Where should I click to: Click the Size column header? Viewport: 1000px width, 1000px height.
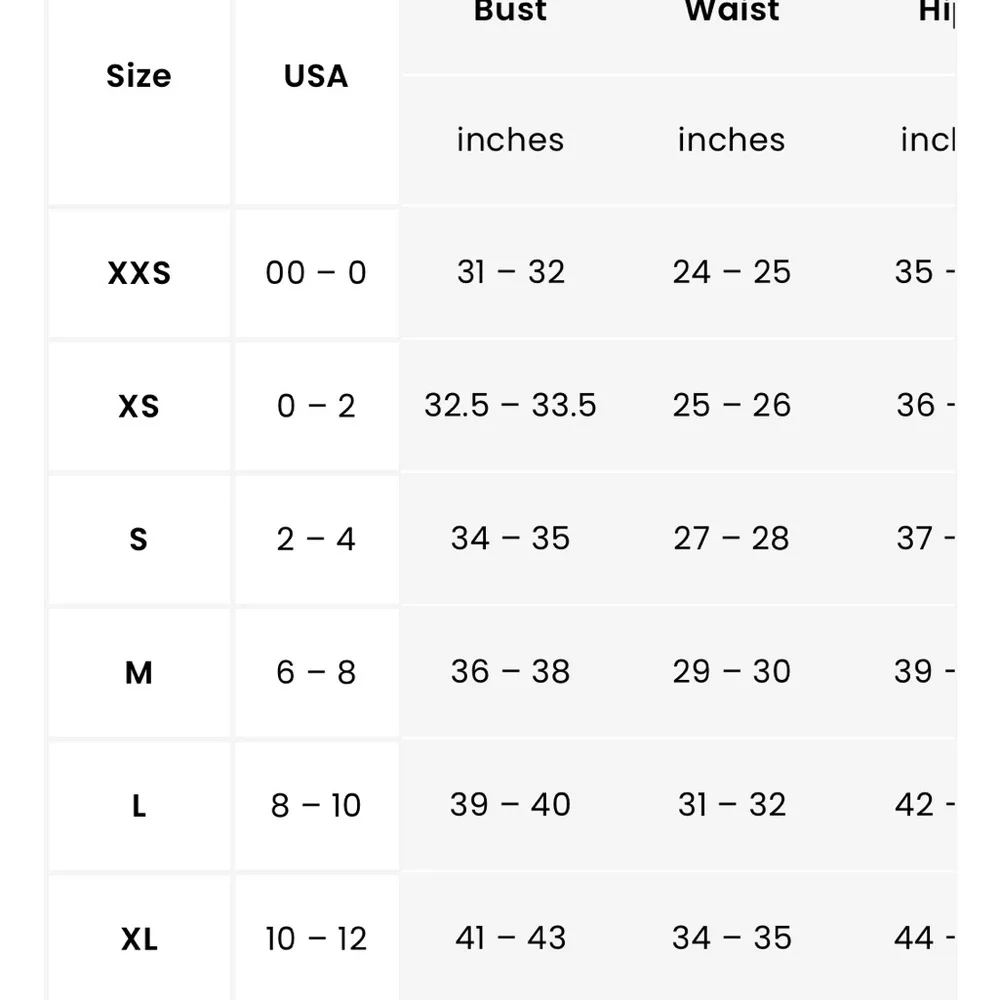[x=139, y=76]
